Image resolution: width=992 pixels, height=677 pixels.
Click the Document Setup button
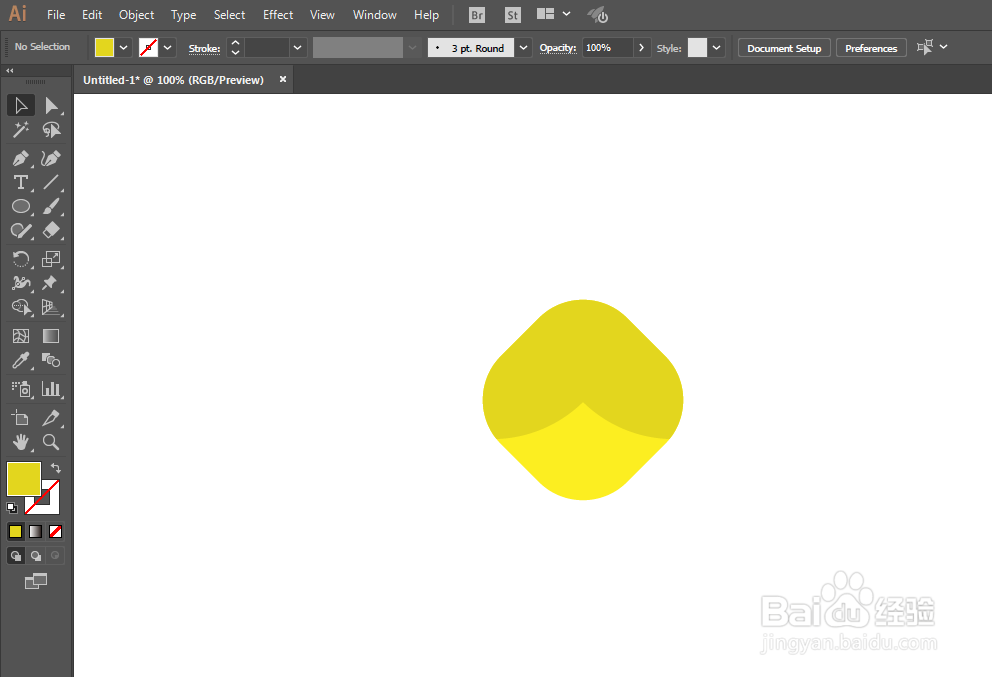click(784, 48)
